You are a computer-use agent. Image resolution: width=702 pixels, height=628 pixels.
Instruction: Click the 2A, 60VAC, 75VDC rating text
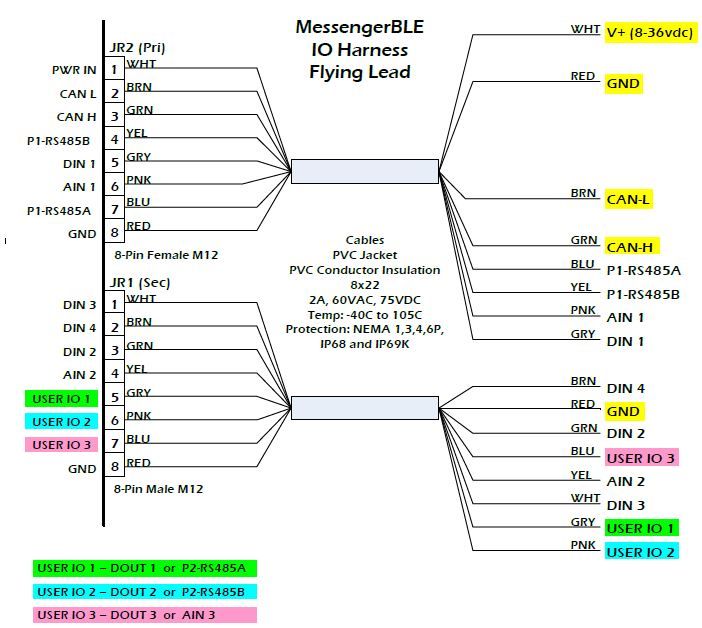tap(365, 300)
